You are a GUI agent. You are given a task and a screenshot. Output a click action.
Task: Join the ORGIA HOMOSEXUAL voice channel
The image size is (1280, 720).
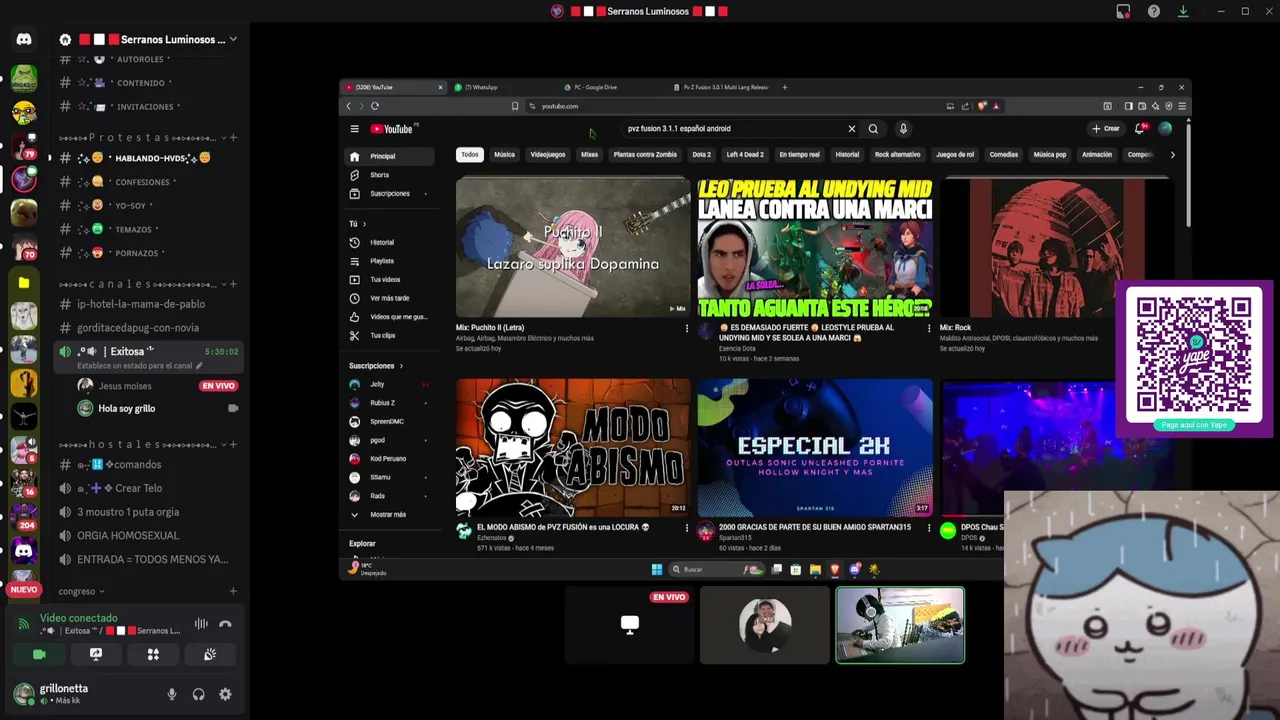(x=148, y=535)
